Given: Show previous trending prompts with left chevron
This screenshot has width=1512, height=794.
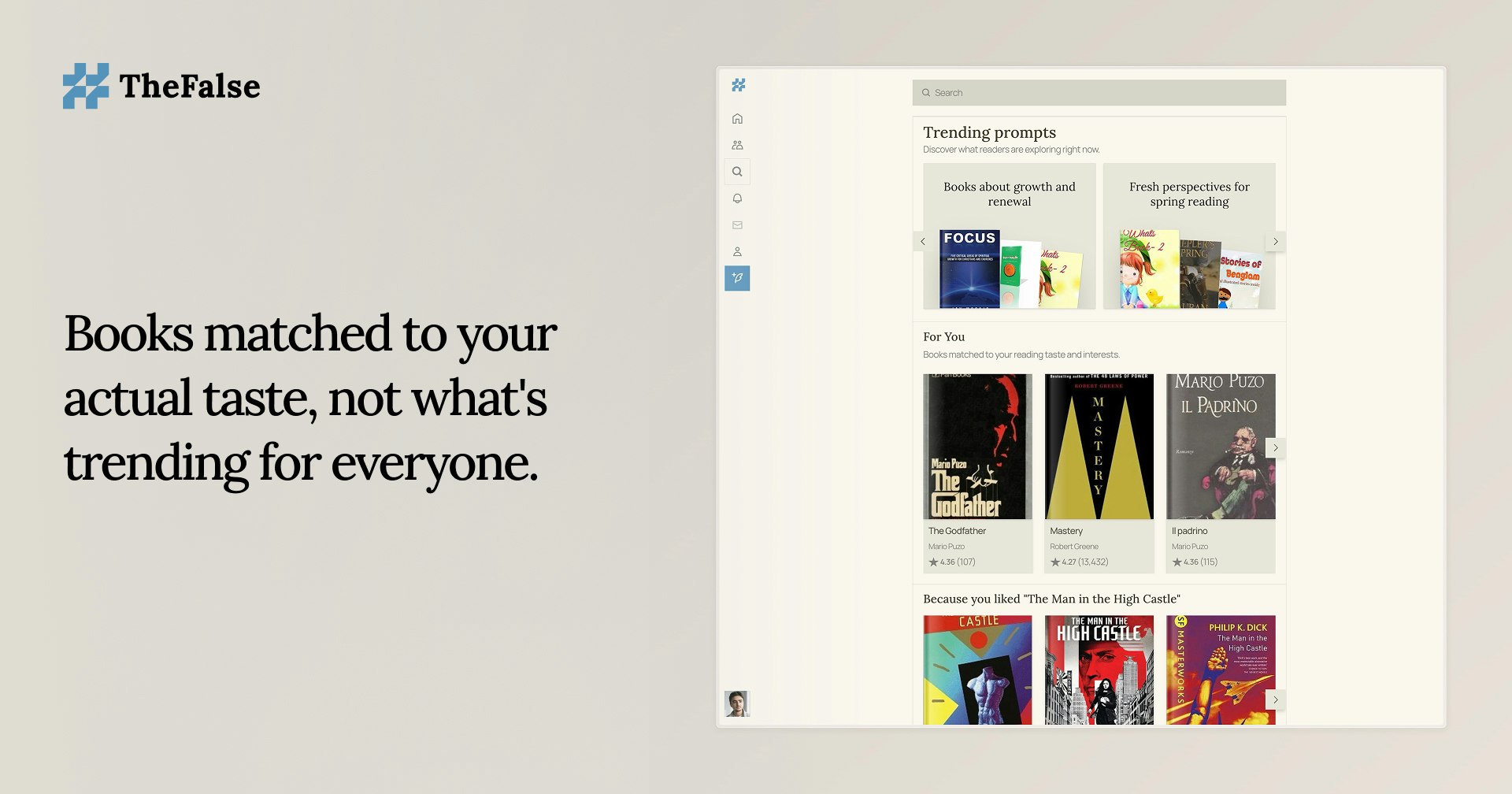Looking at the screenshot, I should point(923,242).
